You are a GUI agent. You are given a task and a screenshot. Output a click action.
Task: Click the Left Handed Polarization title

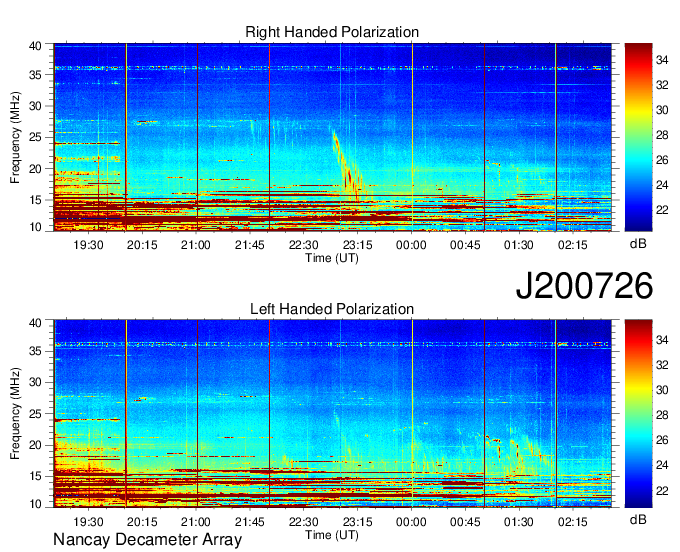click(332, 309)
